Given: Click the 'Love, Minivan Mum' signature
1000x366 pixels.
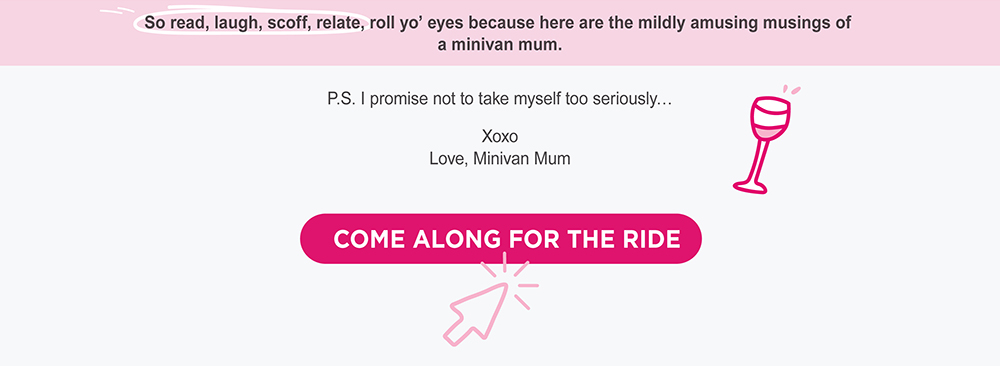Looking at the screenshot, I should 500,159.
